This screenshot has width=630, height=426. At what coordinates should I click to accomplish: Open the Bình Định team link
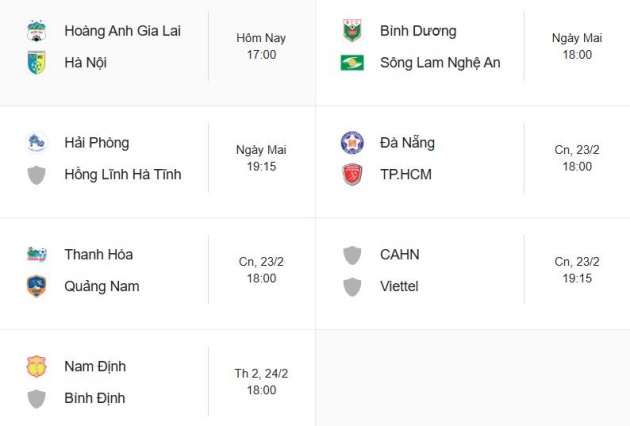(95, 398)
